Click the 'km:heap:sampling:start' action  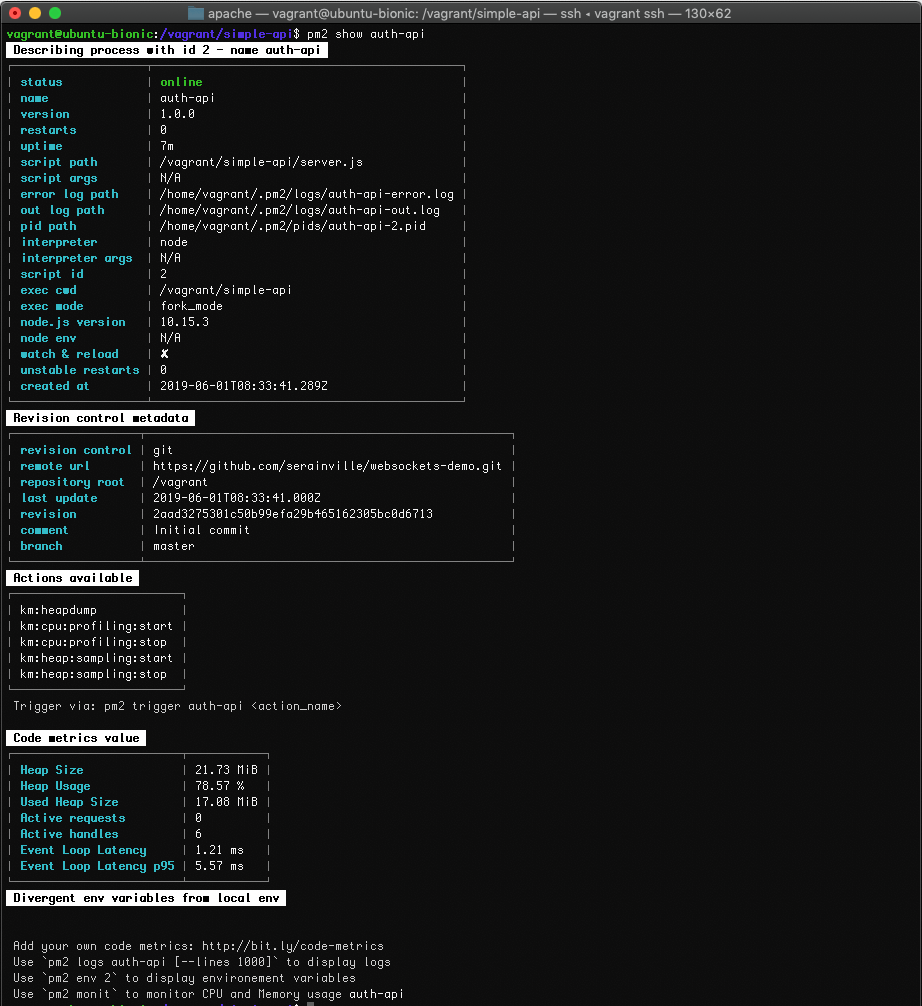[x=96, y=658]
